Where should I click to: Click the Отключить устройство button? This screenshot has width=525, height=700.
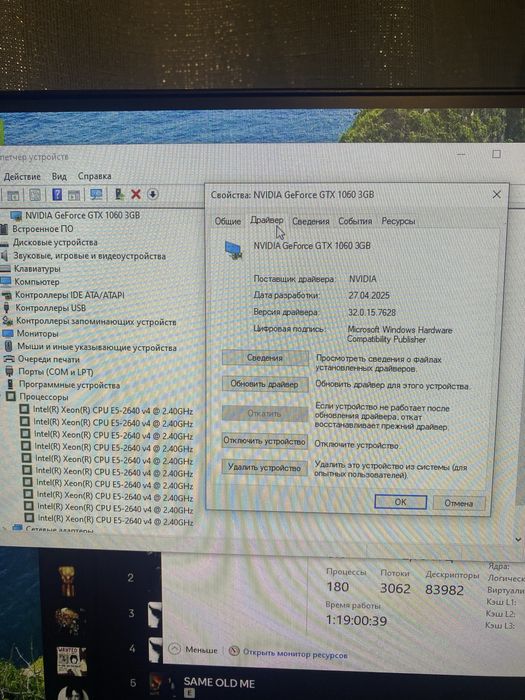pyautogui.click(x=265, y=441)
